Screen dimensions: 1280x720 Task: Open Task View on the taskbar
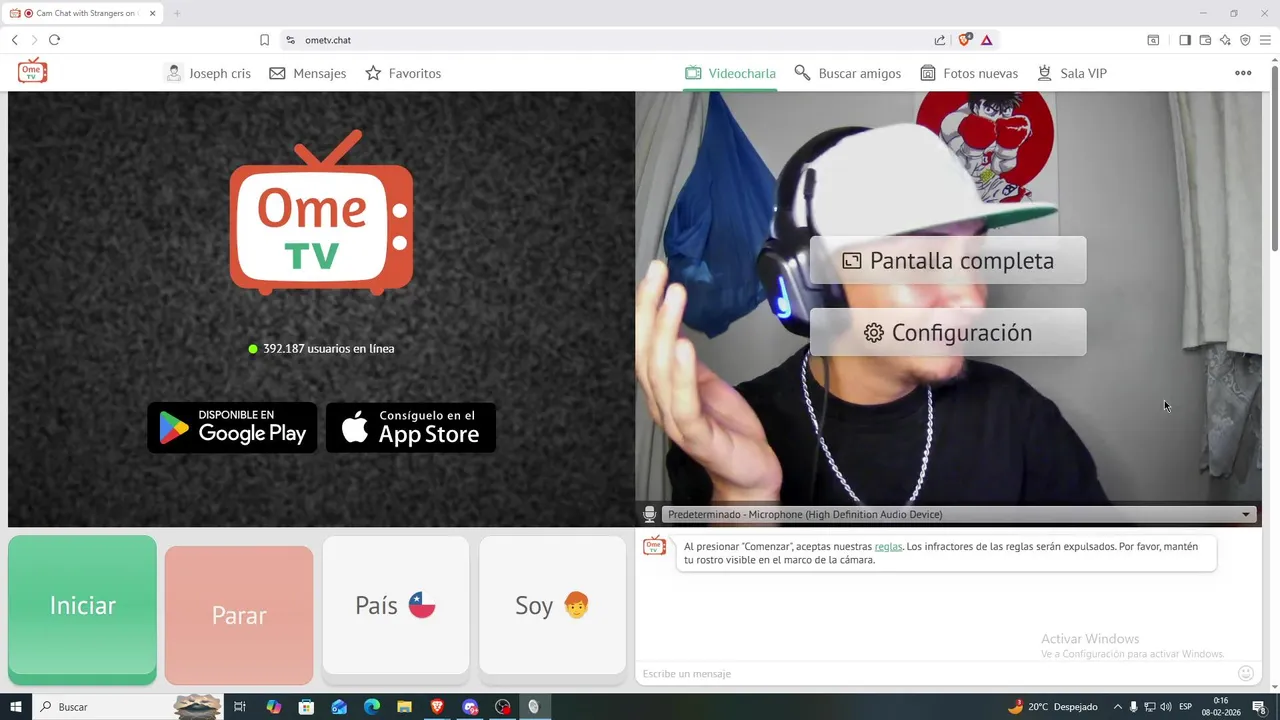tap(240, 707)
